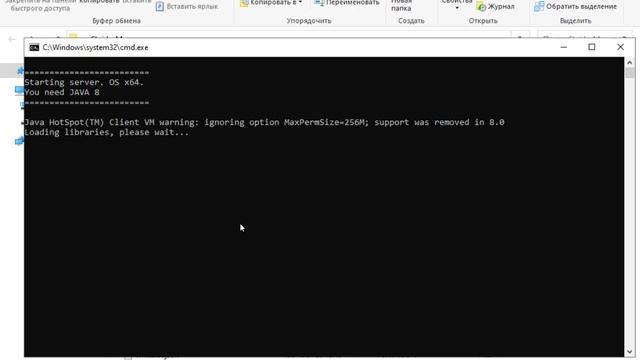Click the 'Обратить выделение' icon
640x360 pixels.
click(x=539, y=6)
